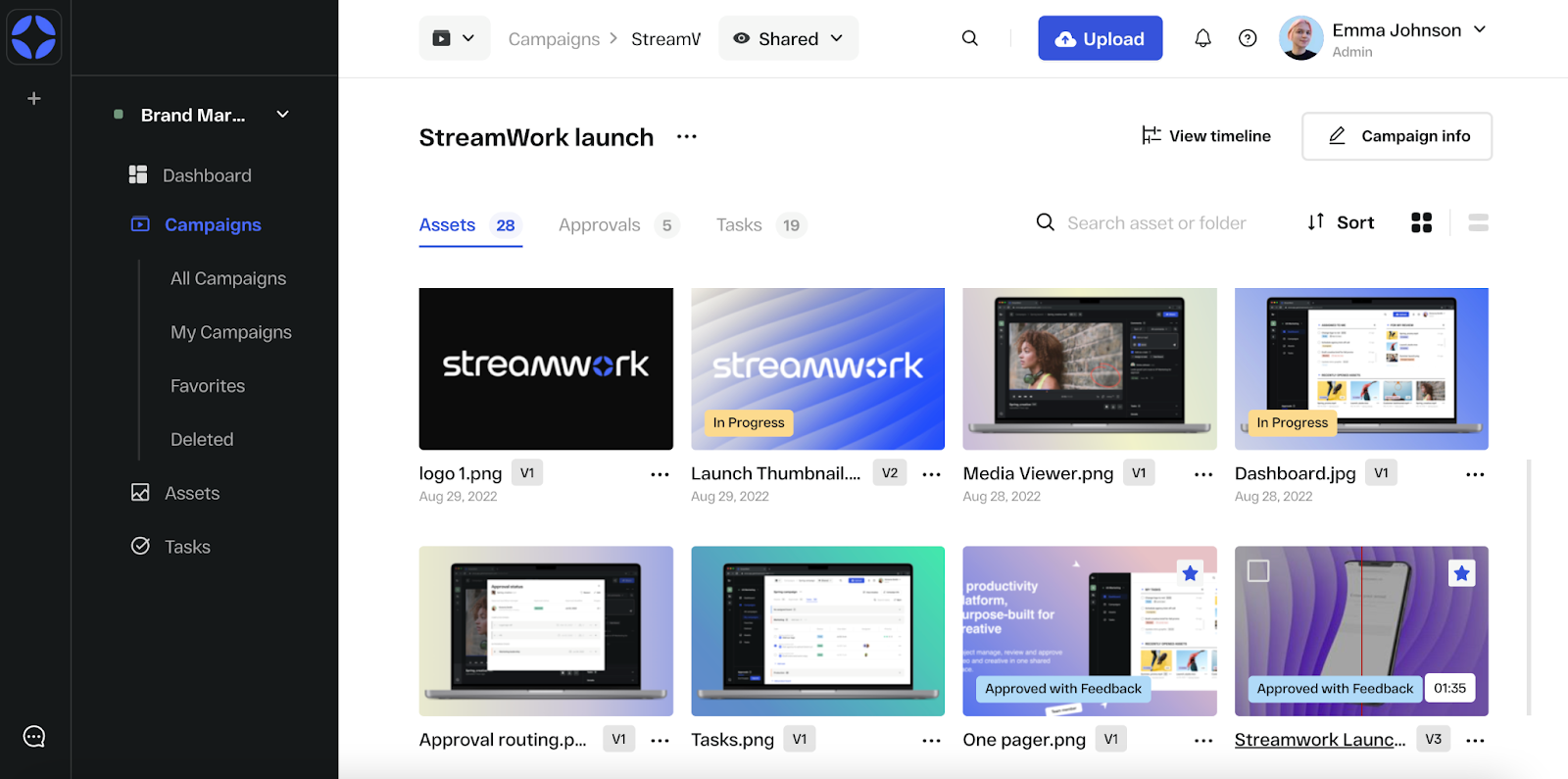Open the Tasks.png thumbnail

tap(817, 631)
